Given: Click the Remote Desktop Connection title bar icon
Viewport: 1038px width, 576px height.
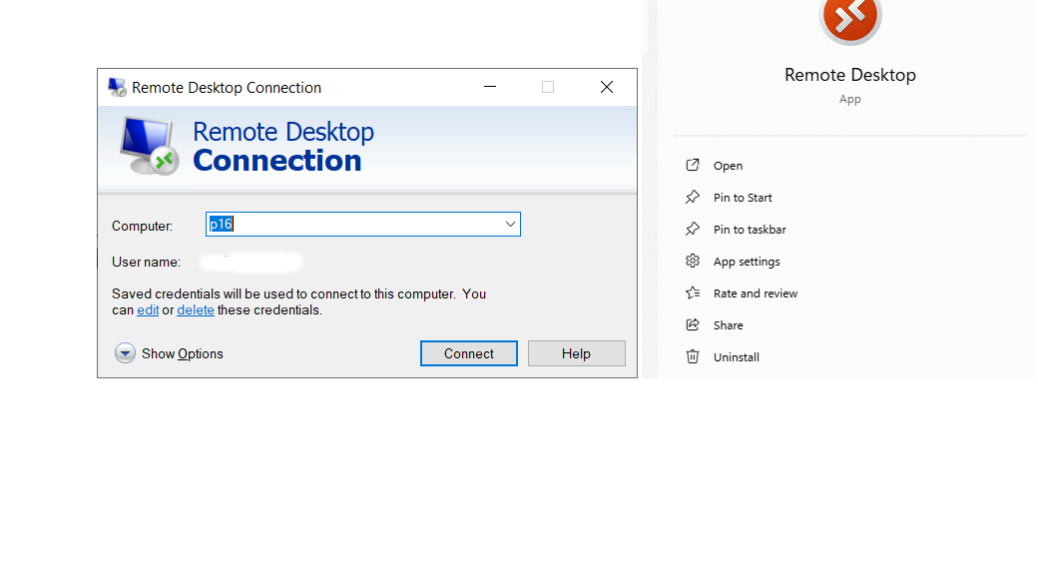Looking at the screenshot, I should point(117,87).
